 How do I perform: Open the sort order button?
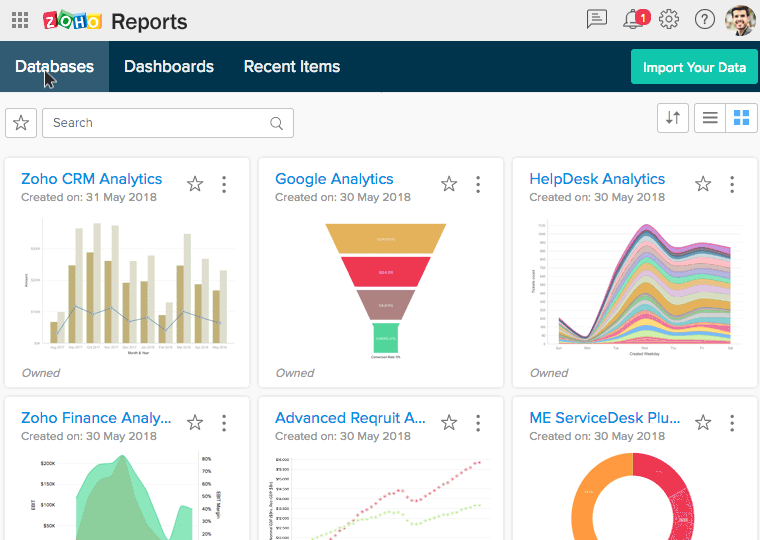673,118
